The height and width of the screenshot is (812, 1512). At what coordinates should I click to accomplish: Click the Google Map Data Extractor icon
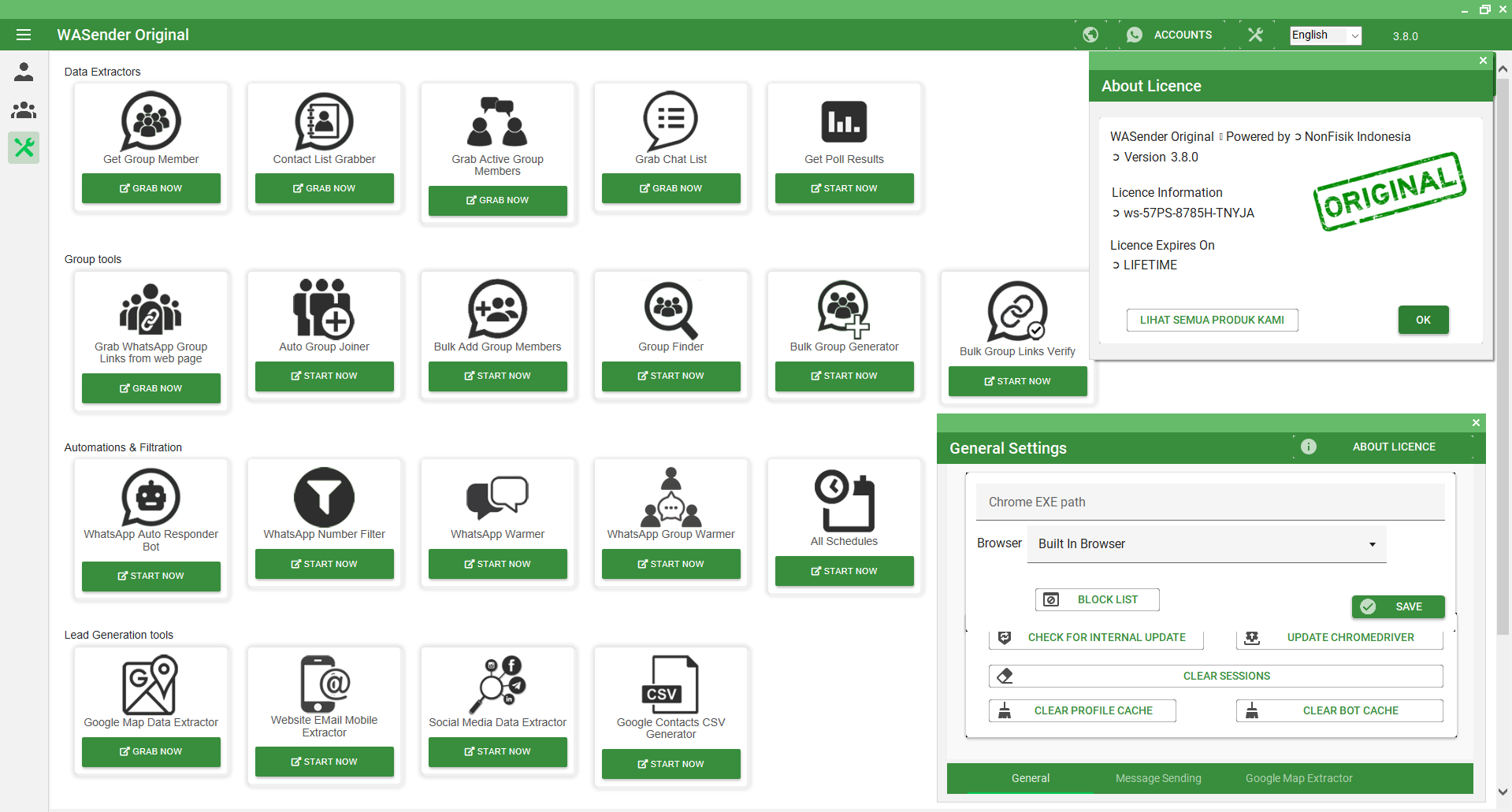(x=150, y=686)
